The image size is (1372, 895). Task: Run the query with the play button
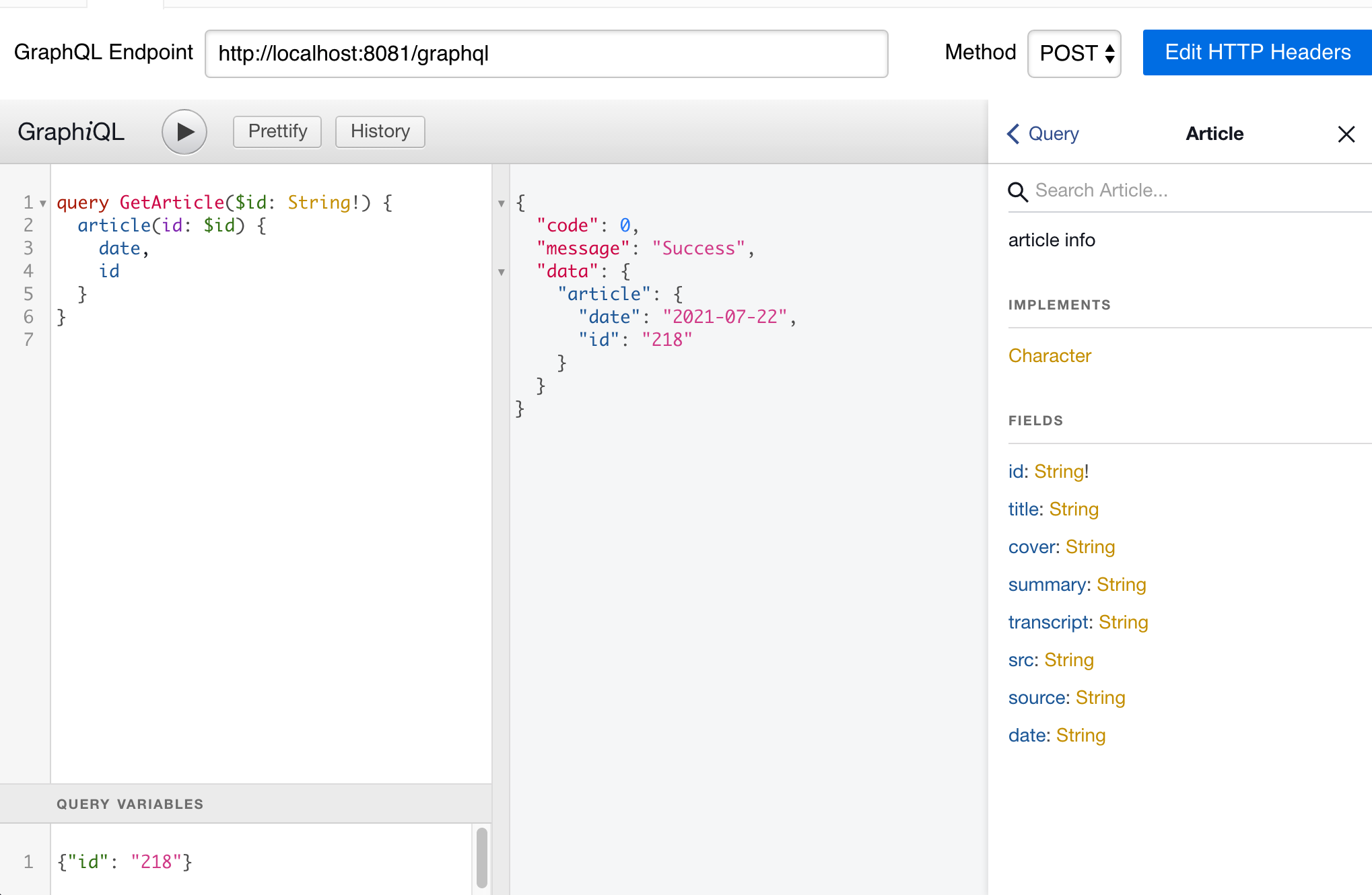[x=184, y=132]
